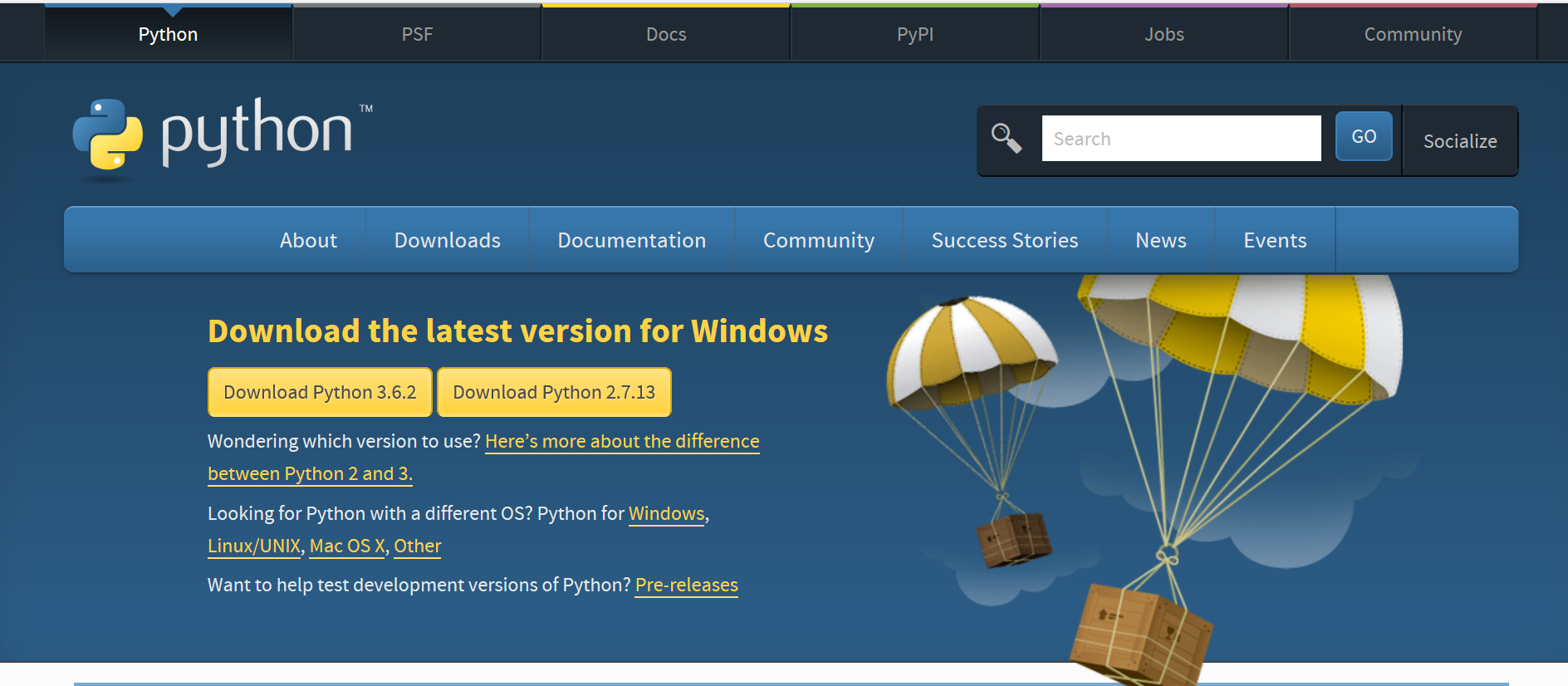Open Community in the main navigation
Screen dimensions: 1568x686
coord(819,240)
